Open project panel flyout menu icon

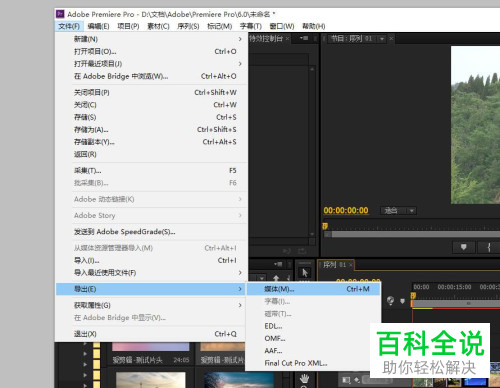click(278, 264)
